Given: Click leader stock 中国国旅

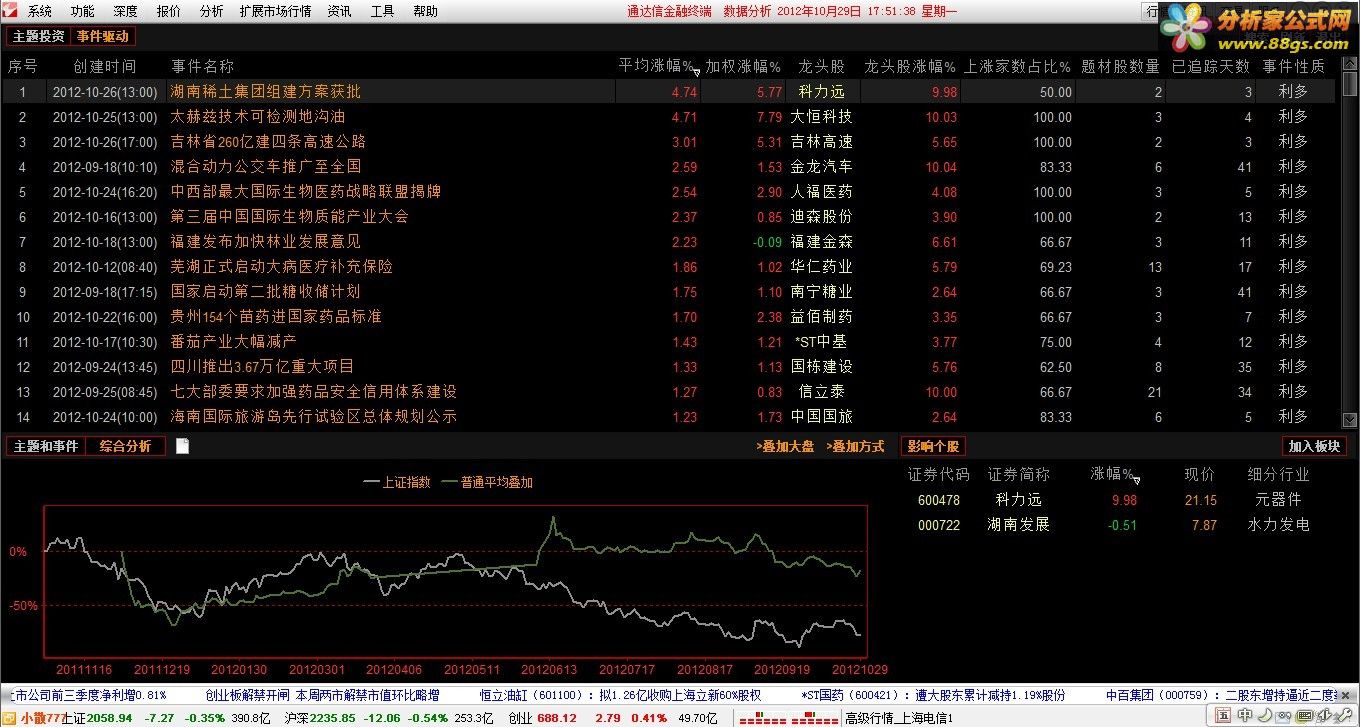Looking at the screenshot, I should pyautogui.click(x=821, y=416).
